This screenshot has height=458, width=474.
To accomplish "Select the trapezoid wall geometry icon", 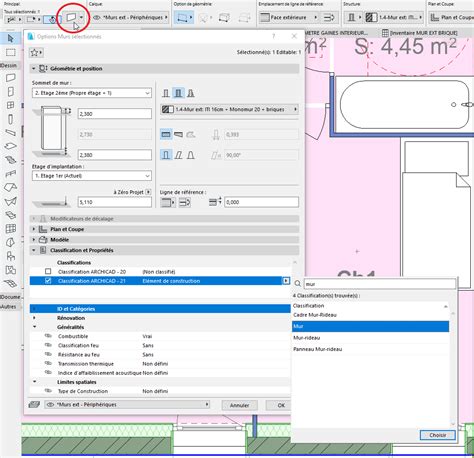I will [x=178, y=135].
